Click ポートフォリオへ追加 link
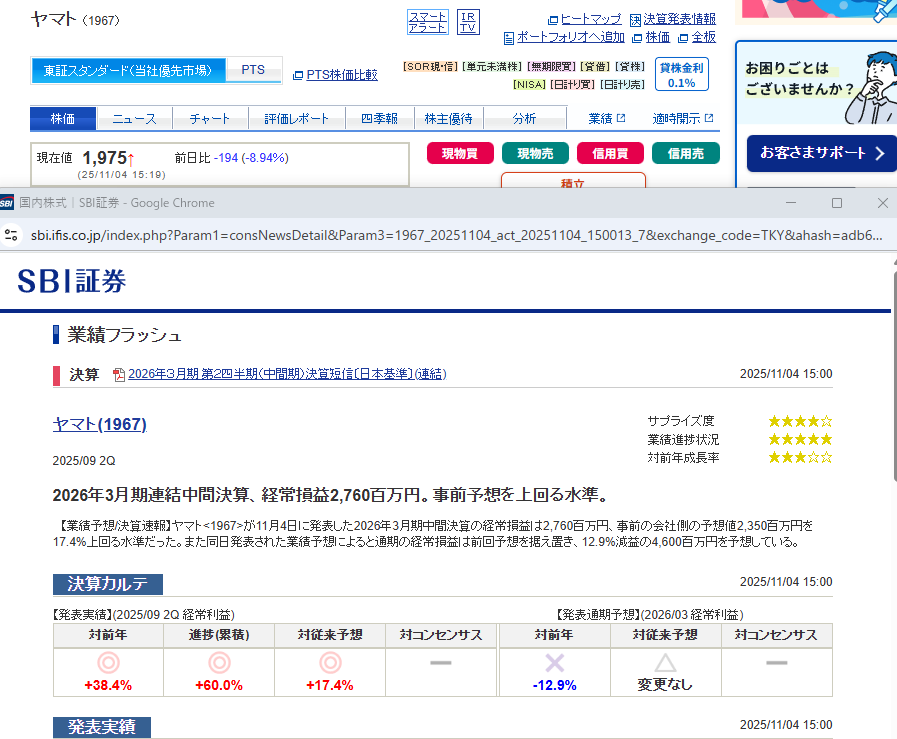Viewport: 897px width, 739px height. click(x=570, y=37)
